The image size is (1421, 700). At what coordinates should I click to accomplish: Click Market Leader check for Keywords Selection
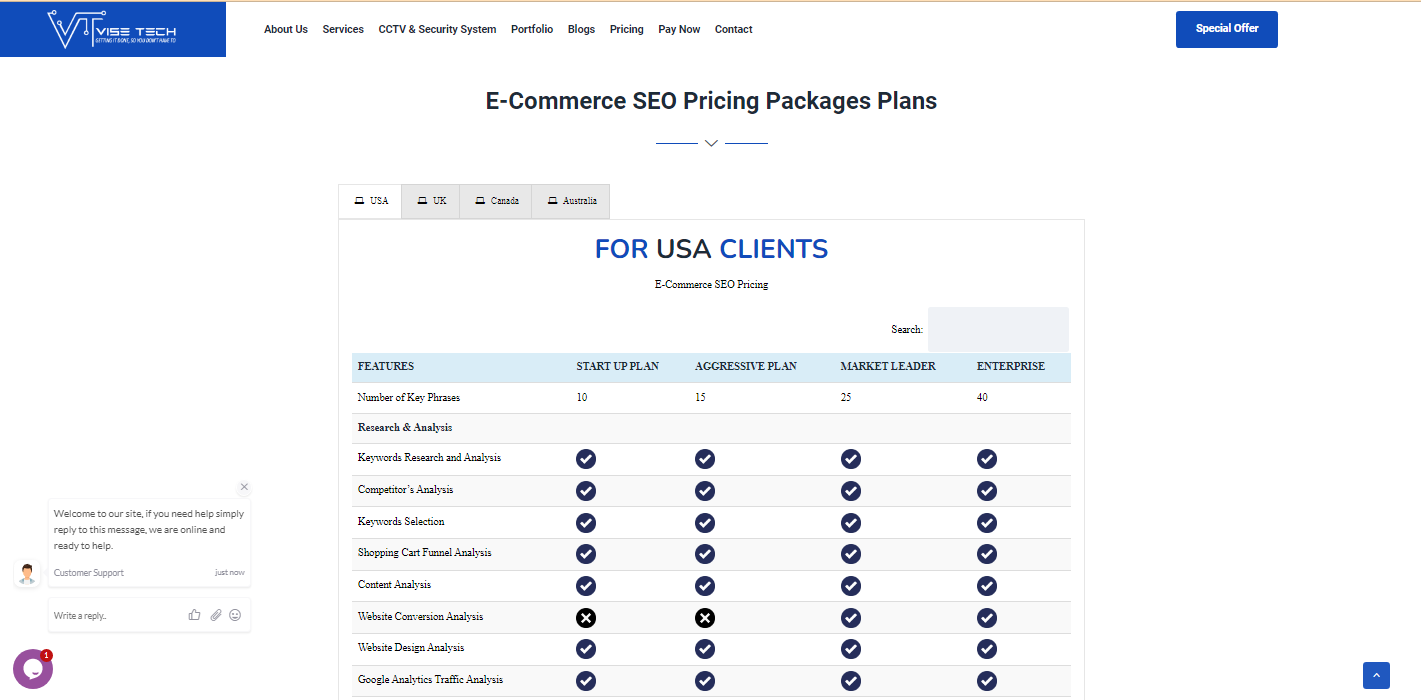(x=851, y=523)
